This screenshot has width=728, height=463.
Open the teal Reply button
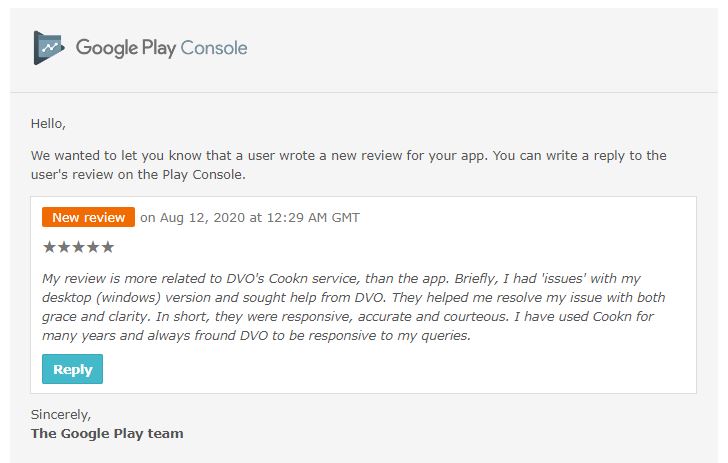tap(72, 369)
